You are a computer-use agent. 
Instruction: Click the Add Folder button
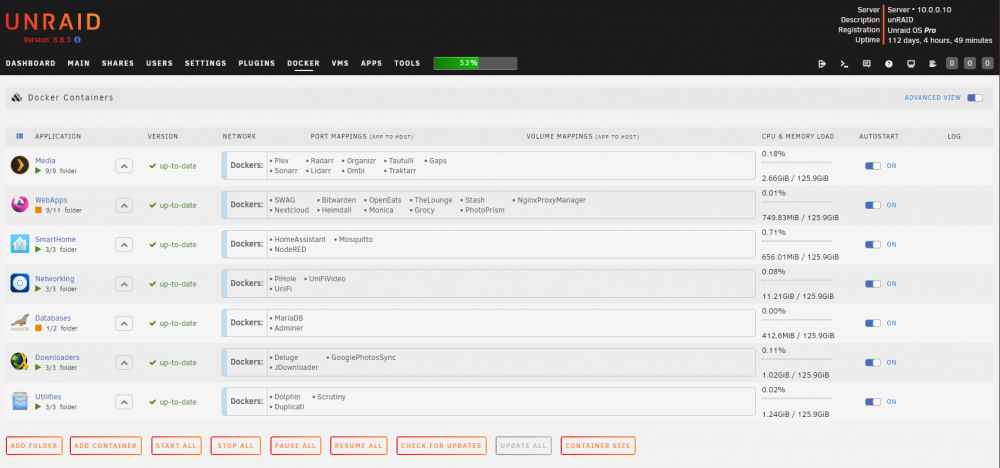click(x=34, y=446)
